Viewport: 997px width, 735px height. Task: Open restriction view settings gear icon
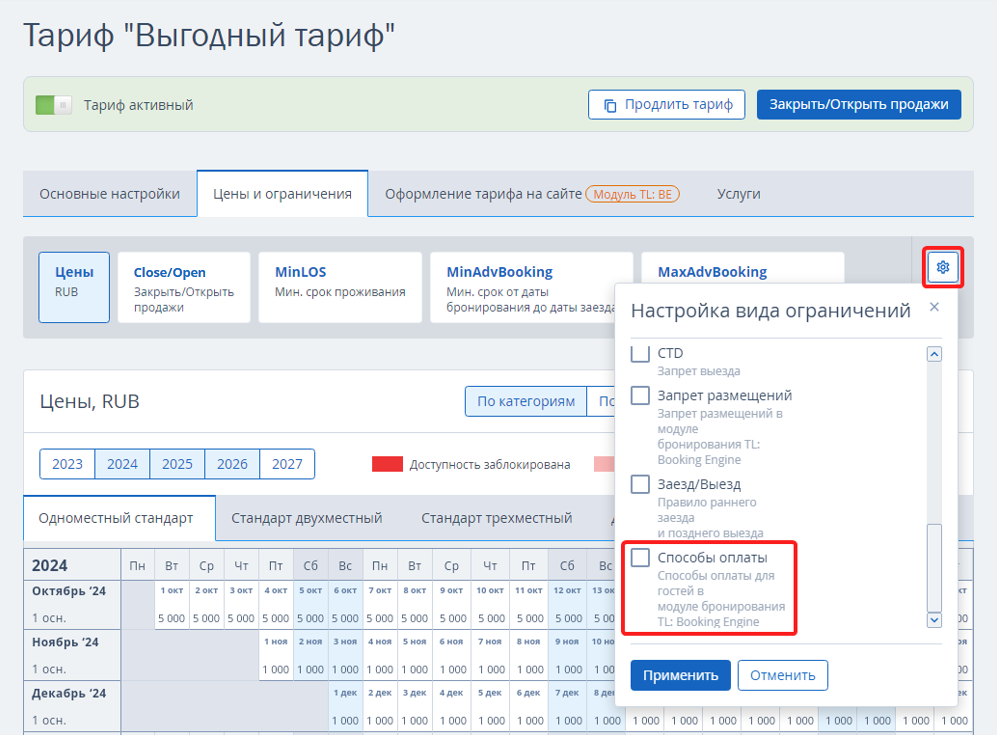[x=942, y=268]
